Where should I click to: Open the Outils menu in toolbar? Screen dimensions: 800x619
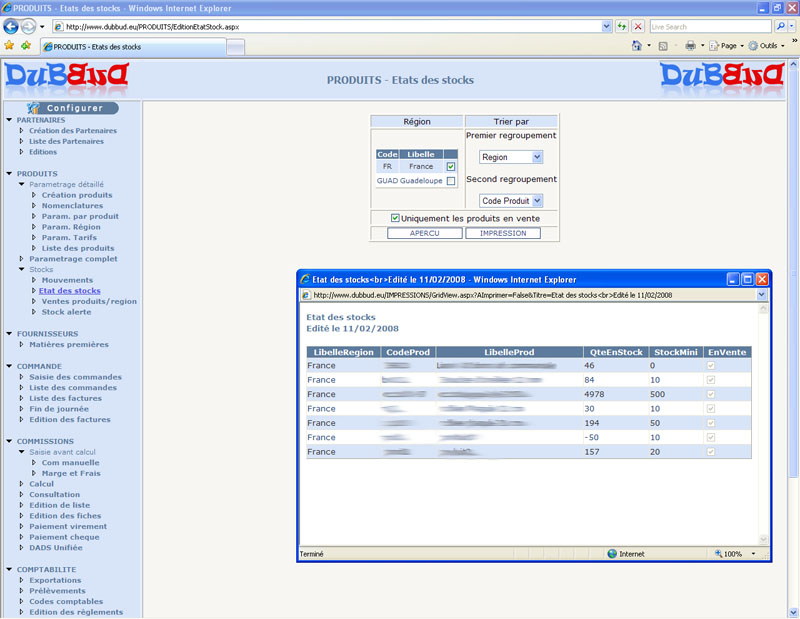coord(768,46)
